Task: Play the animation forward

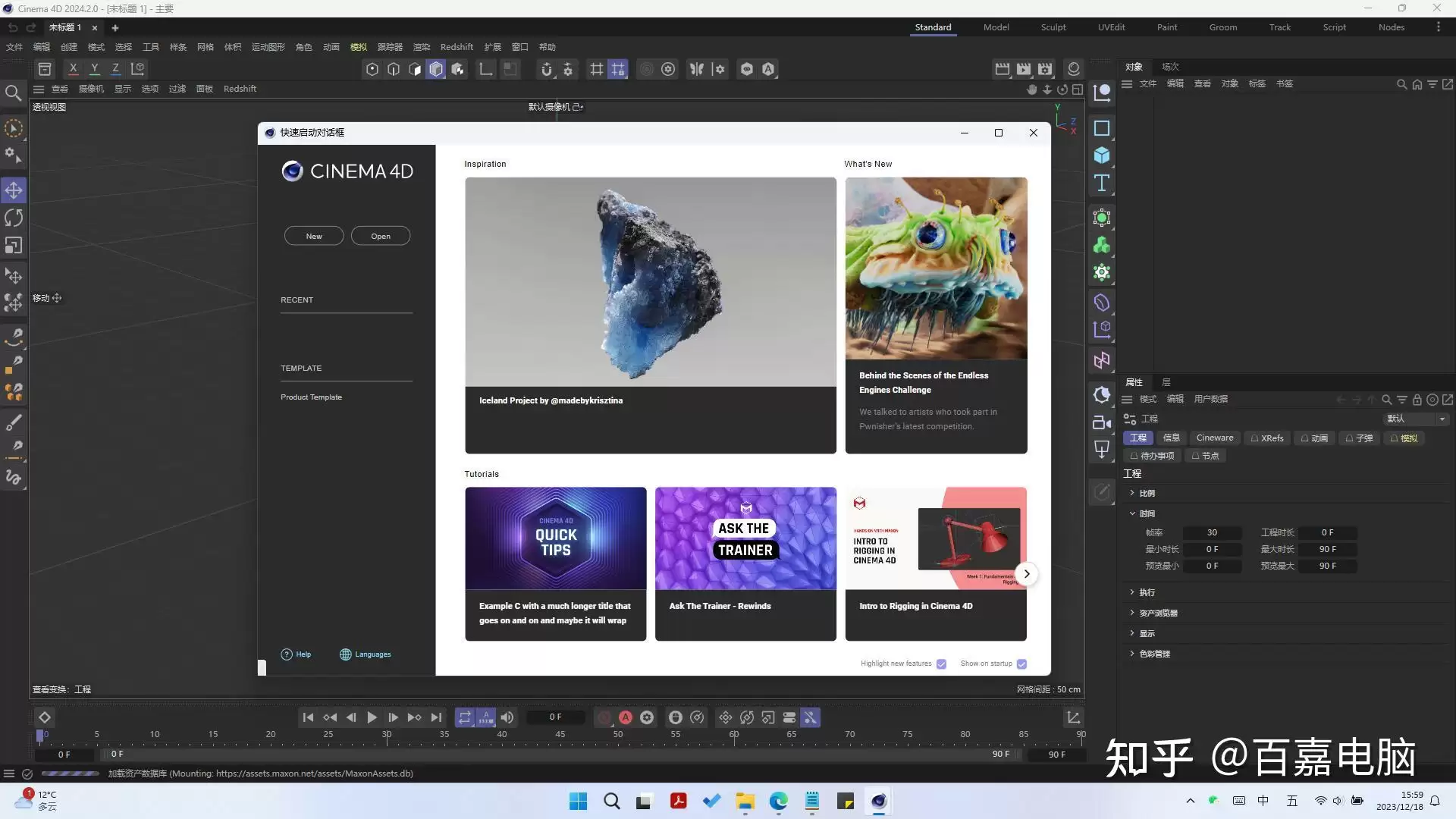Action: click(x=372, y=717)
